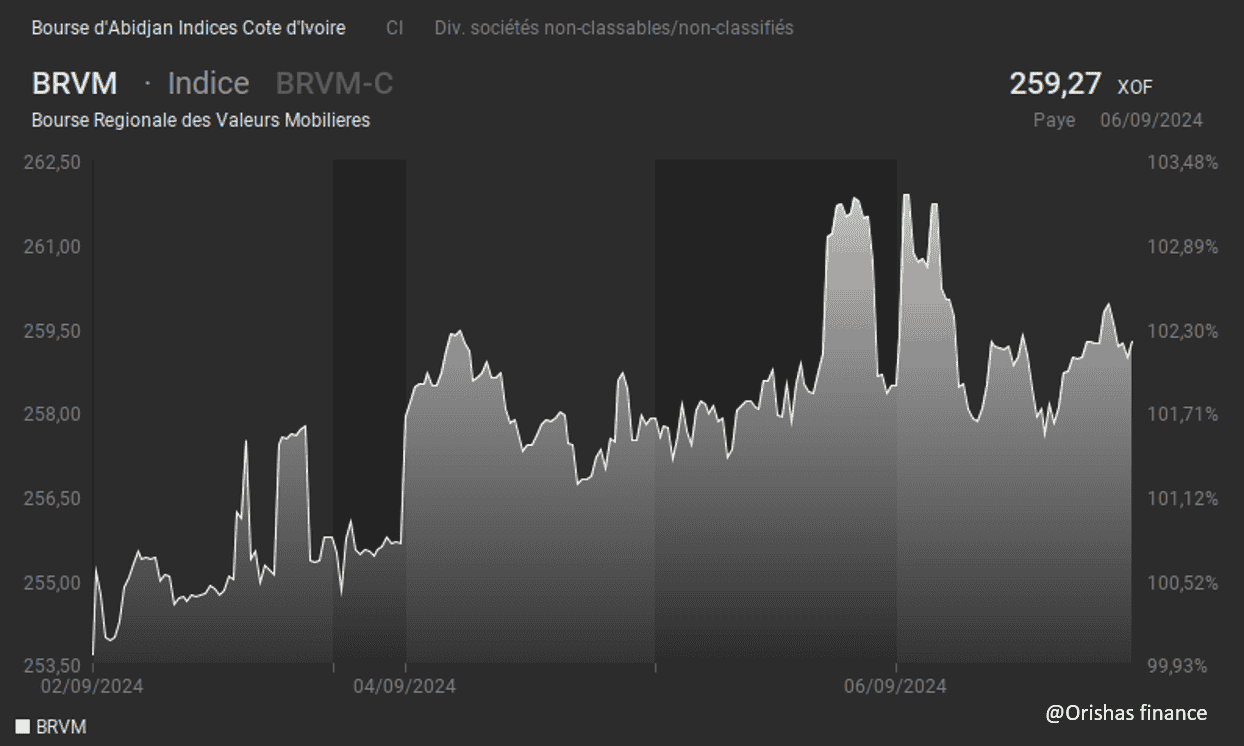The height and width of the screenshot is (746, 1244).
Task: Click the 06/09/2024 x-axis date
Action: 895,686
